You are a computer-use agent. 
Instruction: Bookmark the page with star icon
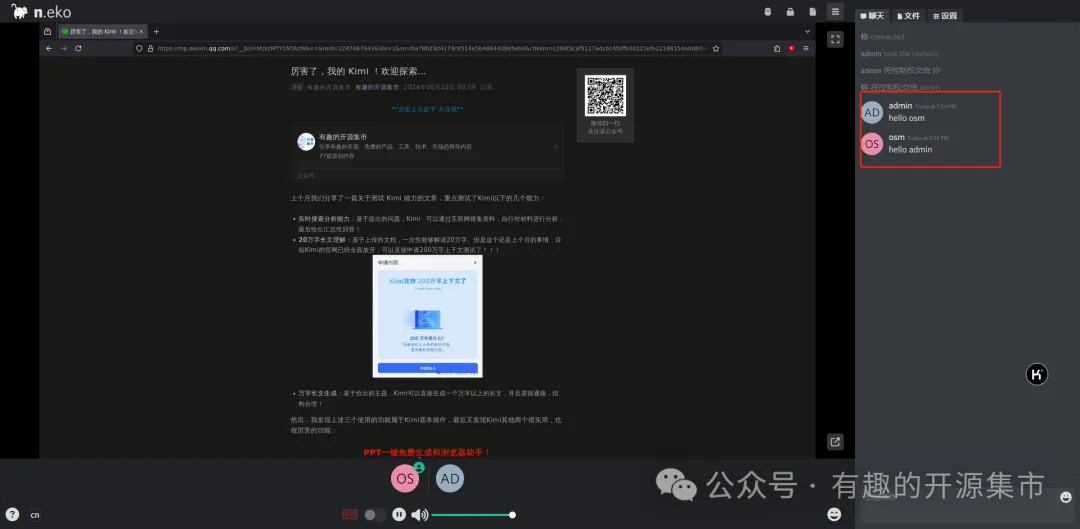click(x=716, y=48)
